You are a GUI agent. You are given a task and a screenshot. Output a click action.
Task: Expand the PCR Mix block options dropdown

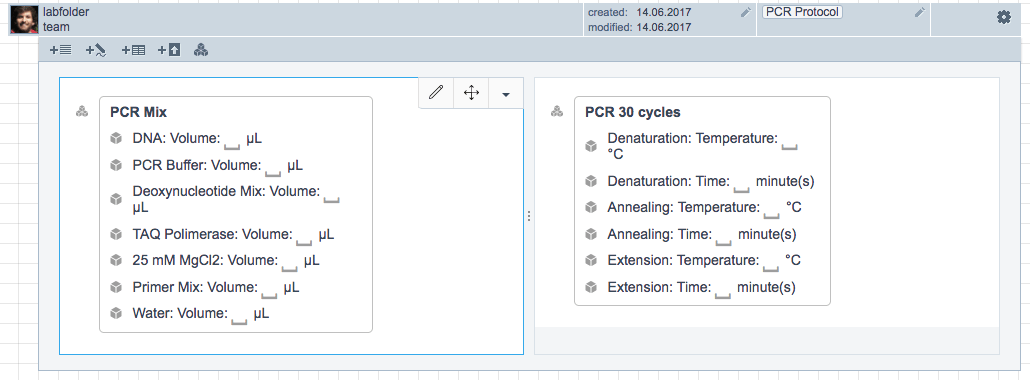[505, 93]
